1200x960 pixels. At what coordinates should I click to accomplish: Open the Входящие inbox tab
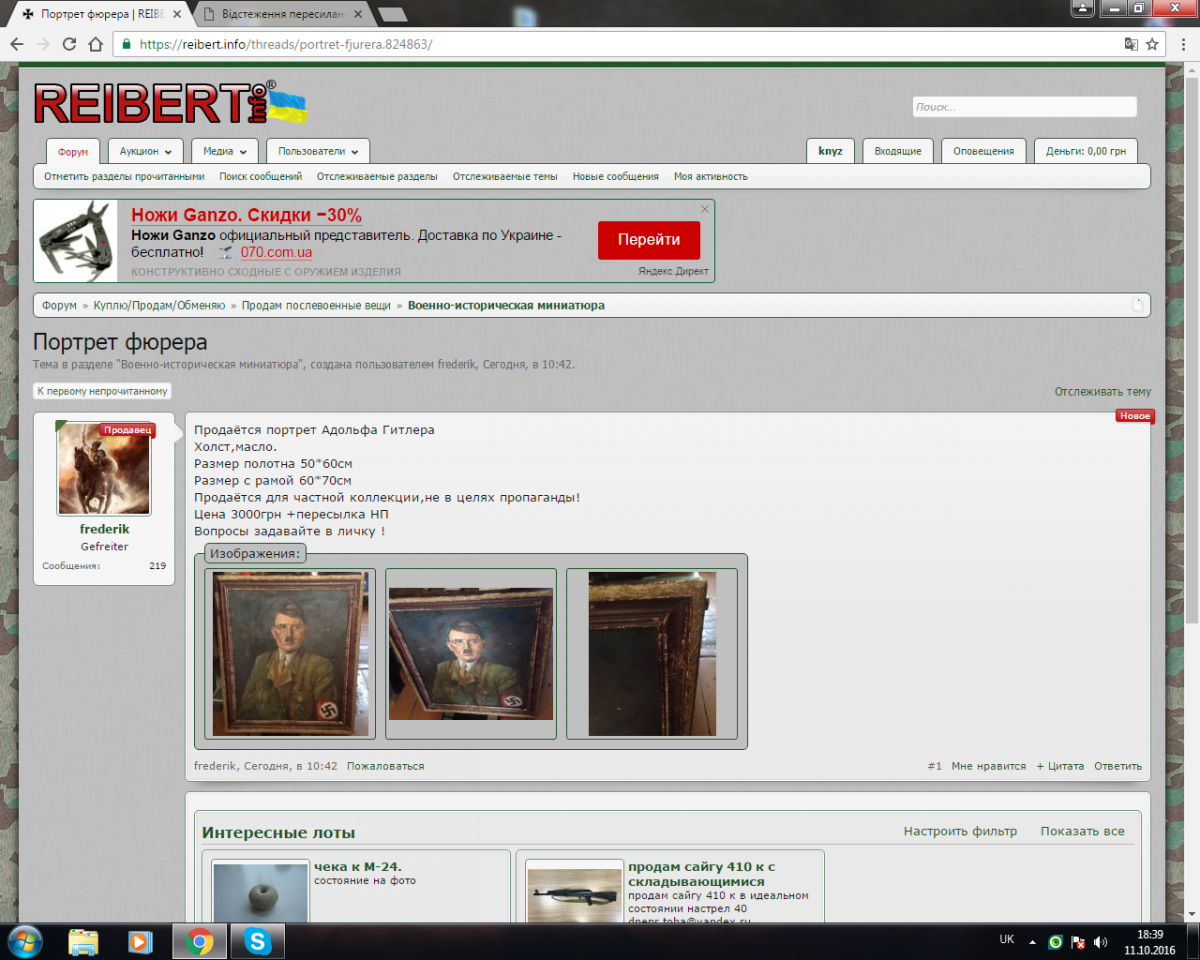tap(898, 151)
